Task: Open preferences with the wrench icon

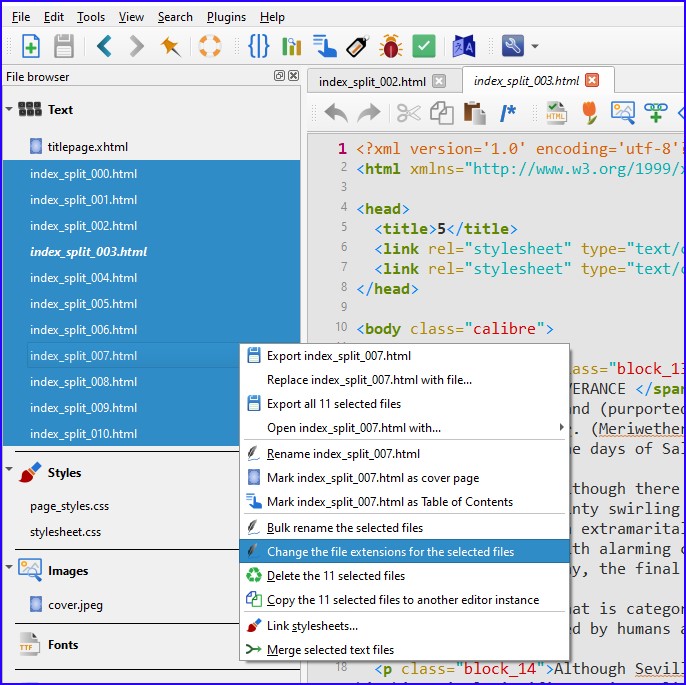Action: [513, 45]
